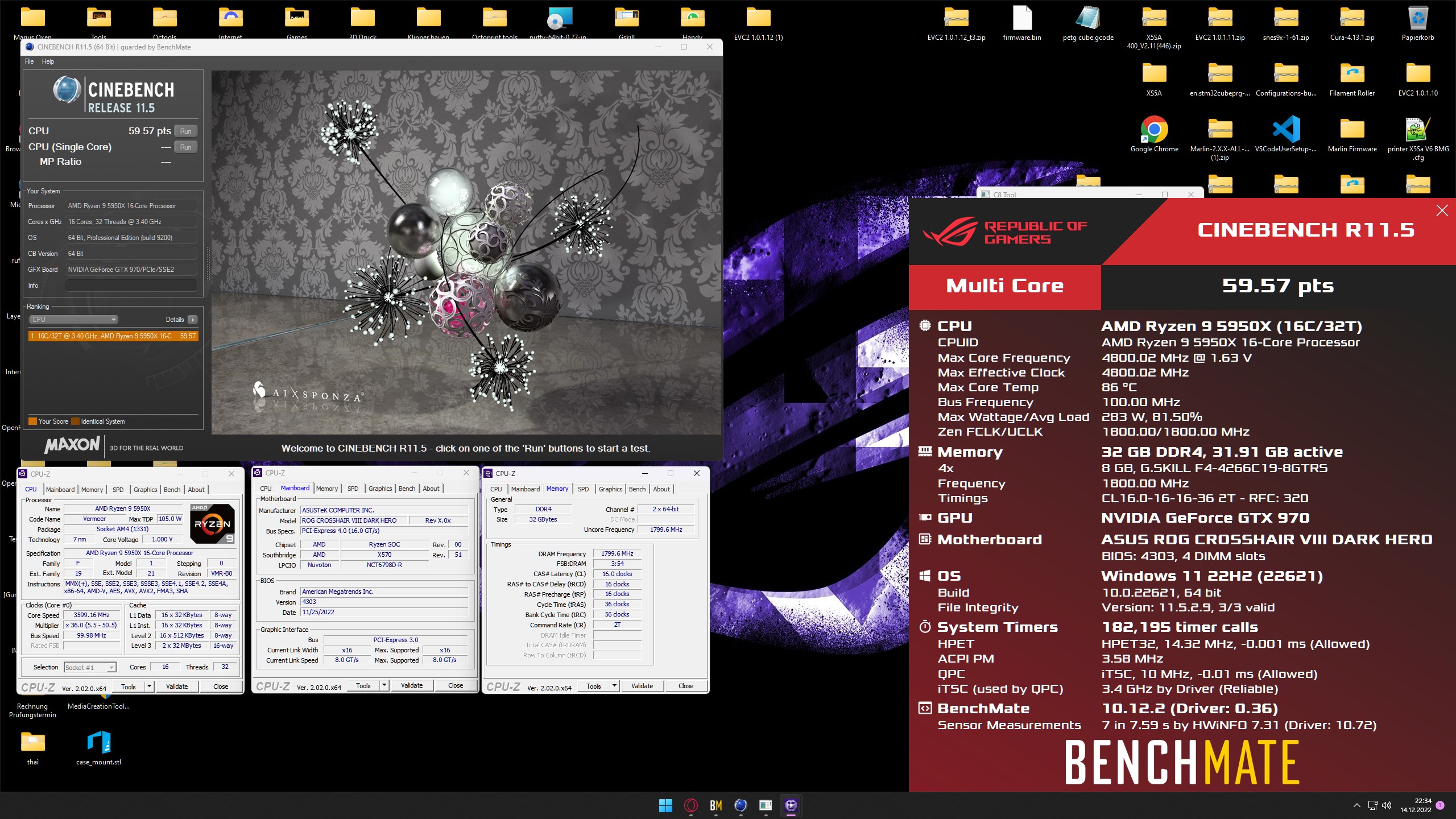Screen dimensions: 1456x819
Task: Close the BenchMate result overlay
Action: click(1442, 211)
